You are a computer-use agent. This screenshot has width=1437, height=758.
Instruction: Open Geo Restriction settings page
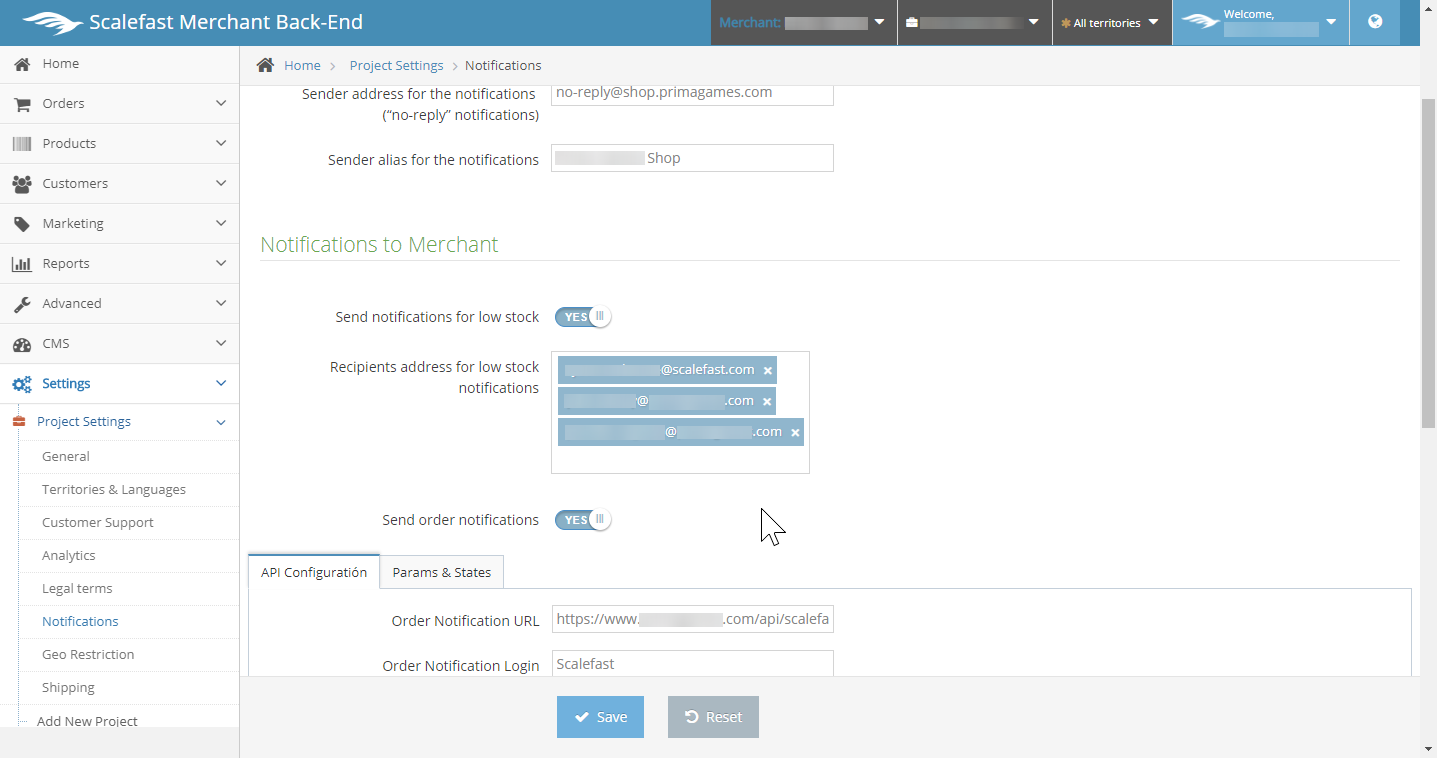88,654
